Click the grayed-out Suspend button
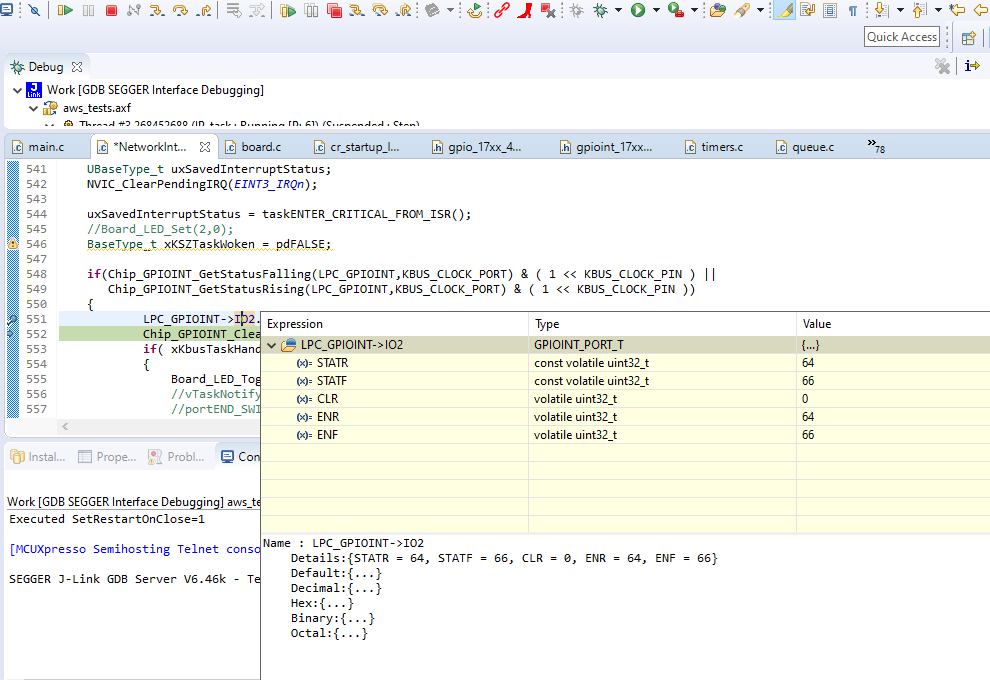This screenshot has width=990, height=680. (x=88, y=11)
